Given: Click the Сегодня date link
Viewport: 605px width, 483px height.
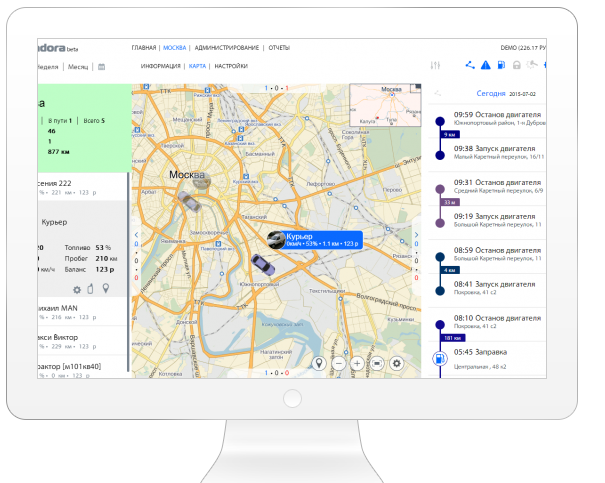Looking at the screenshot, I should coord(490,93).
